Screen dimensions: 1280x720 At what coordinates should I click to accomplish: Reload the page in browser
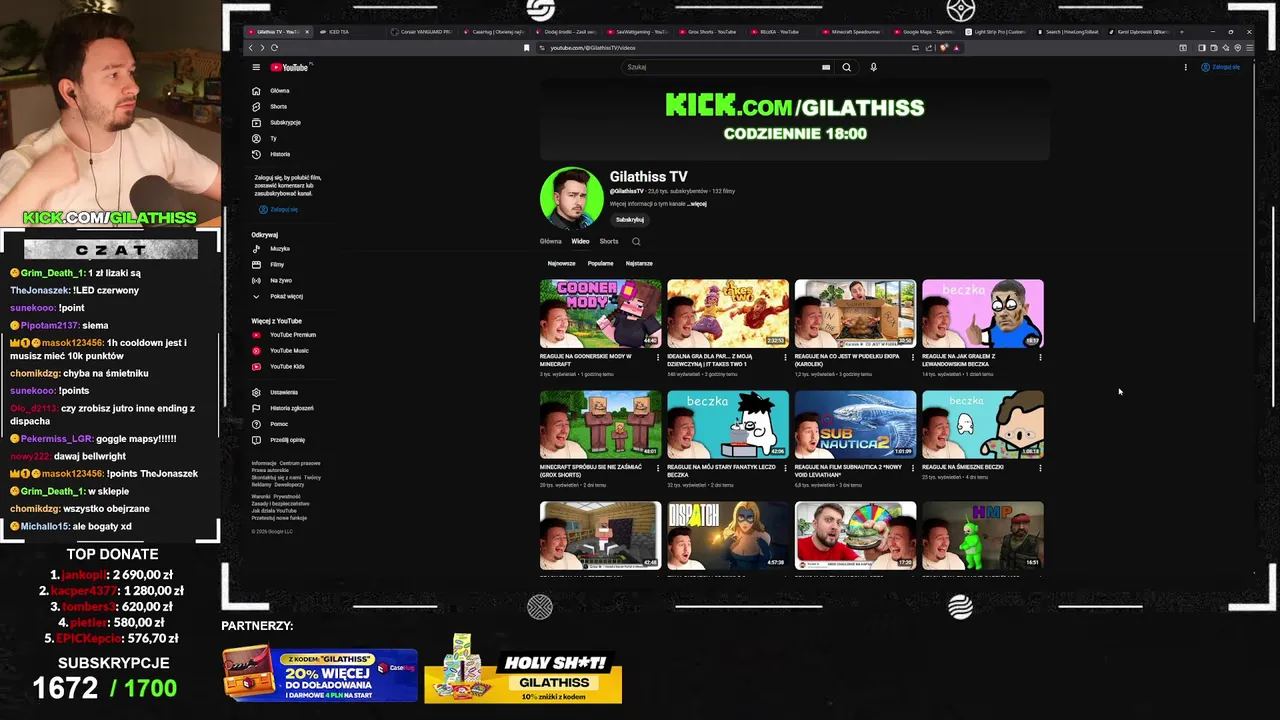(x=274, y=47)
